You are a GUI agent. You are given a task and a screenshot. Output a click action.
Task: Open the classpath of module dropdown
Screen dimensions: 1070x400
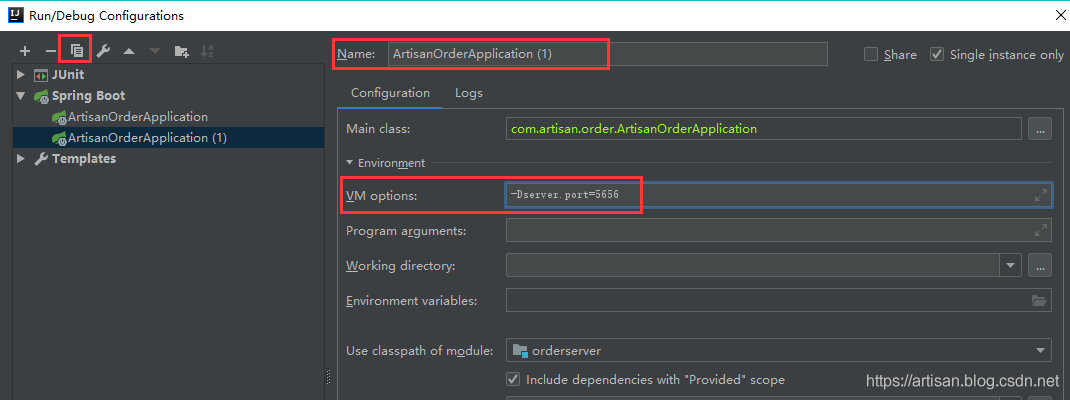[1041, 350]
